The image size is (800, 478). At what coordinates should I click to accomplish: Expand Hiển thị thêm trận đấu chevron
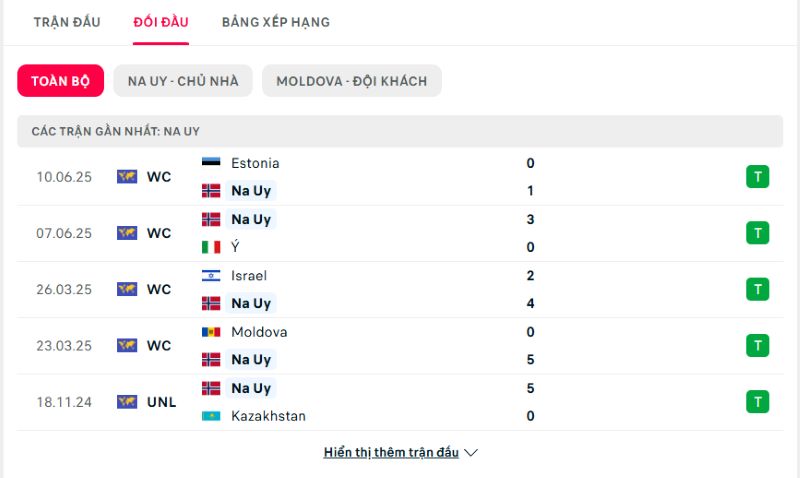pyautogui.click(x=471, y=452)
